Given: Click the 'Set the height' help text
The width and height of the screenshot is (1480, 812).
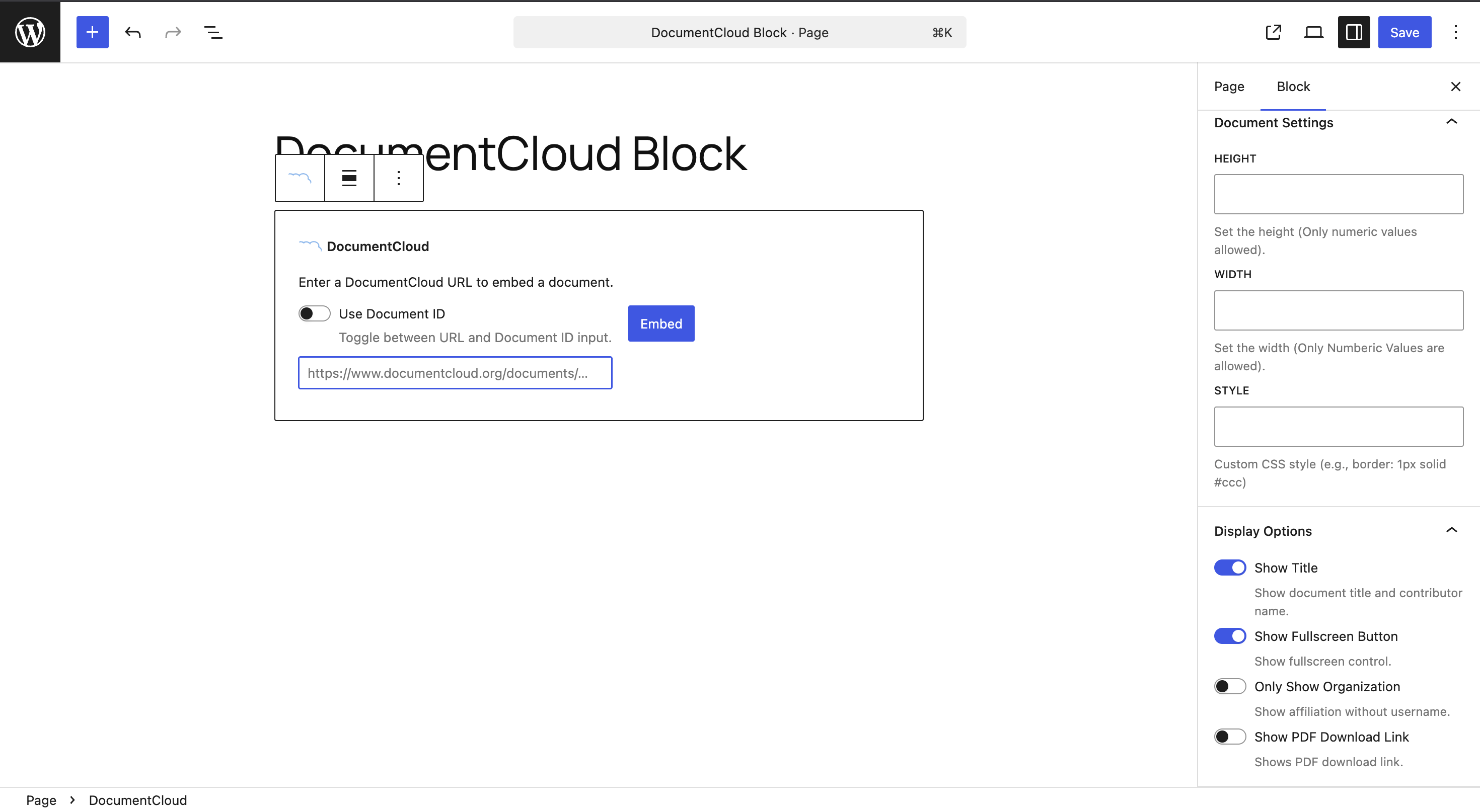Looking at the screenshot, I should coord(1315,240).
